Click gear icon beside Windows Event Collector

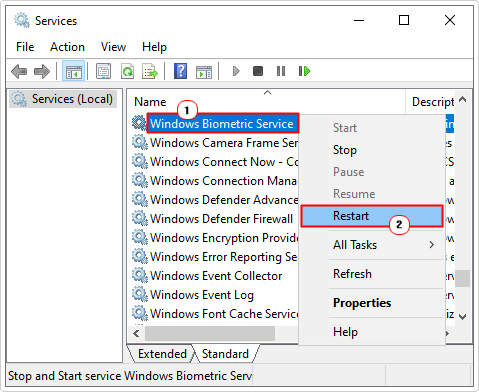[140, 276]
